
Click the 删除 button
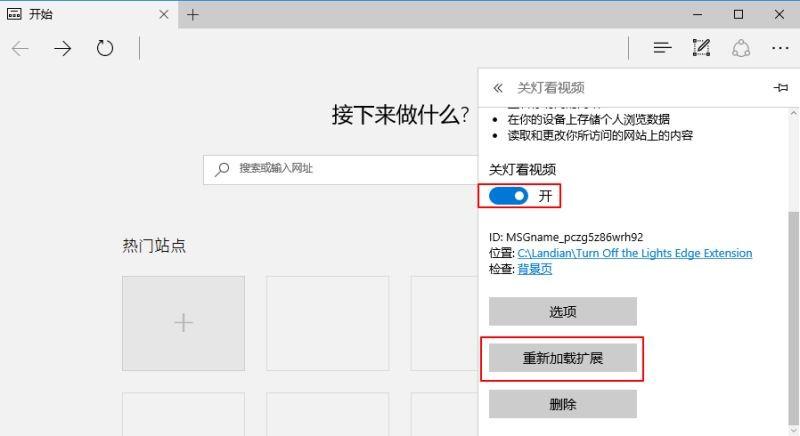[563, 404]
